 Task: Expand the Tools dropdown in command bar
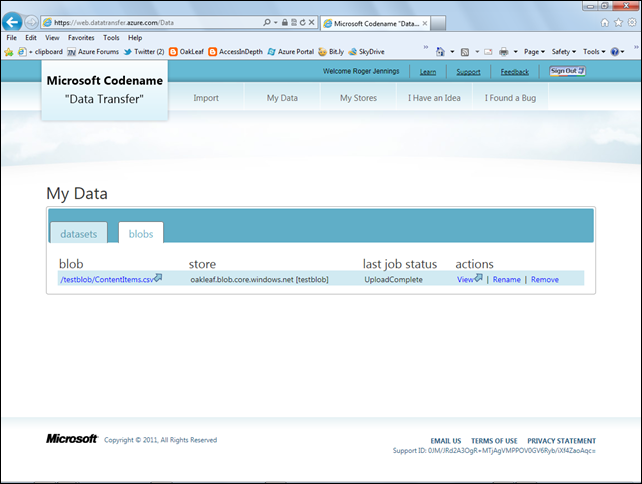click(593, 51)
